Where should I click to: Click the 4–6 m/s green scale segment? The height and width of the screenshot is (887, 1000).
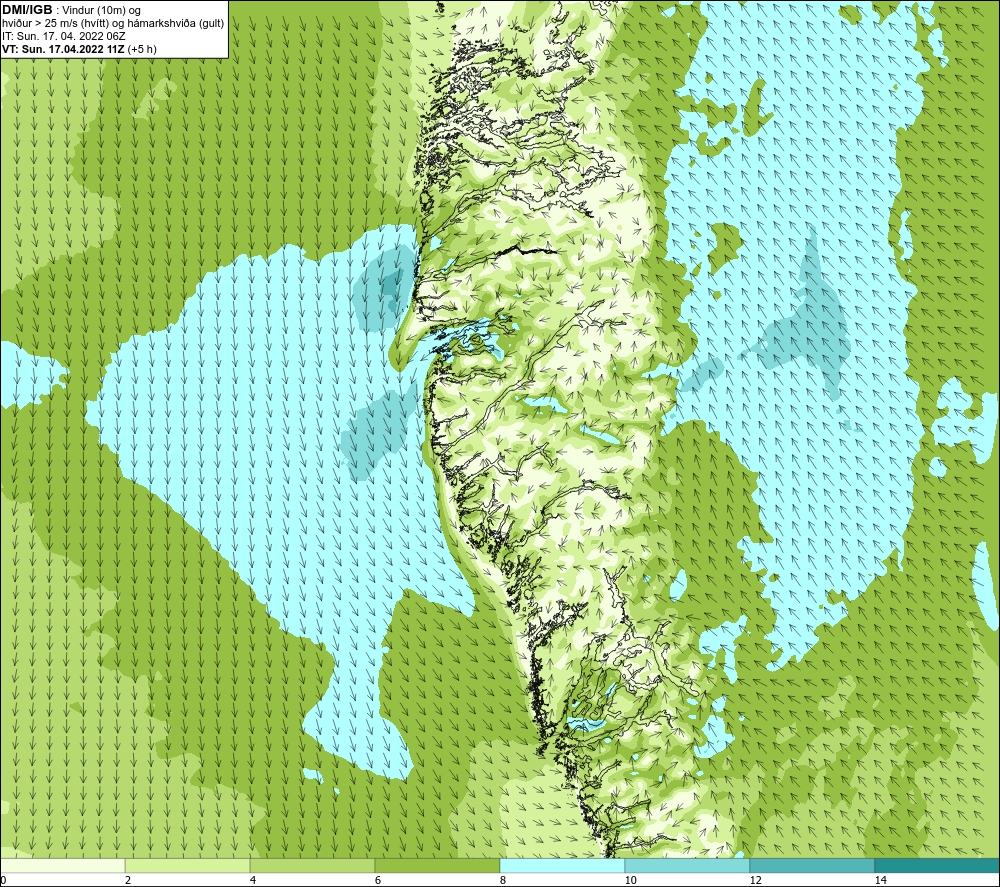pyautogui.click(x=312, y=865)
